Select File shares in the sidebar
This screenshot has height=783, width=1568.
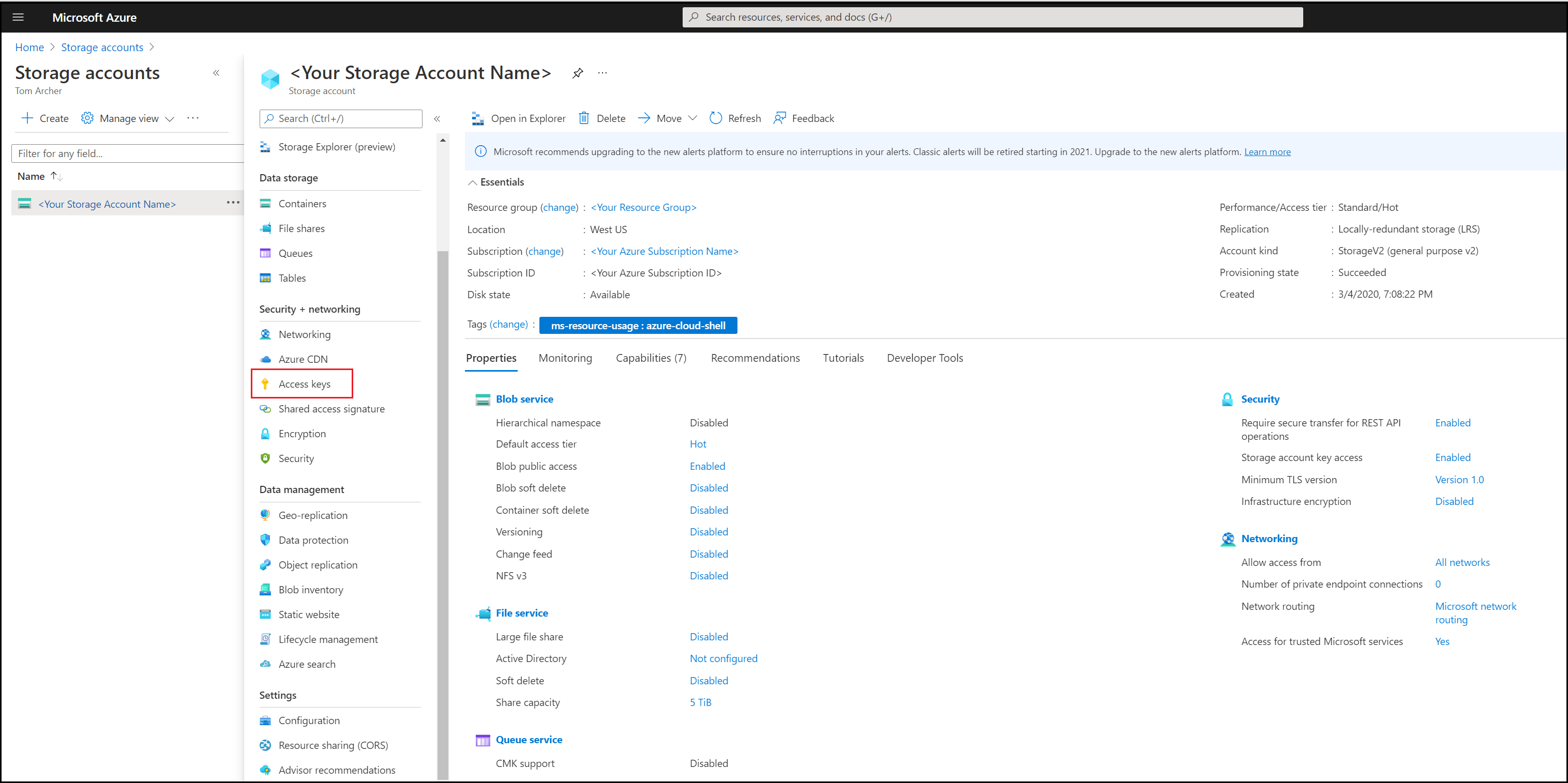pyautogui.click(x=300, y=228)
